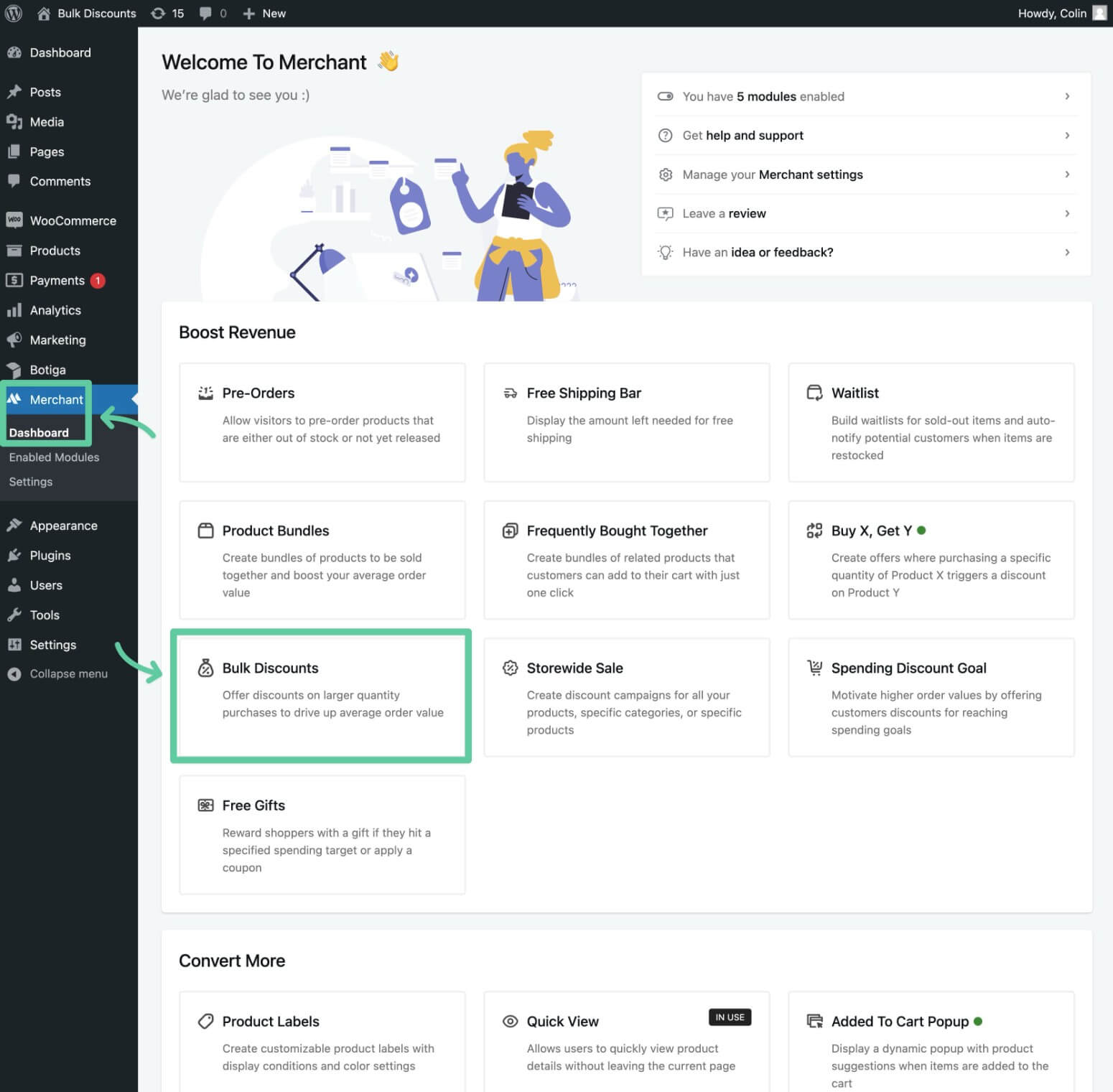Click the WordPress logo icon
Viewport: 1113px width, 1092px height.
[14, 13]
